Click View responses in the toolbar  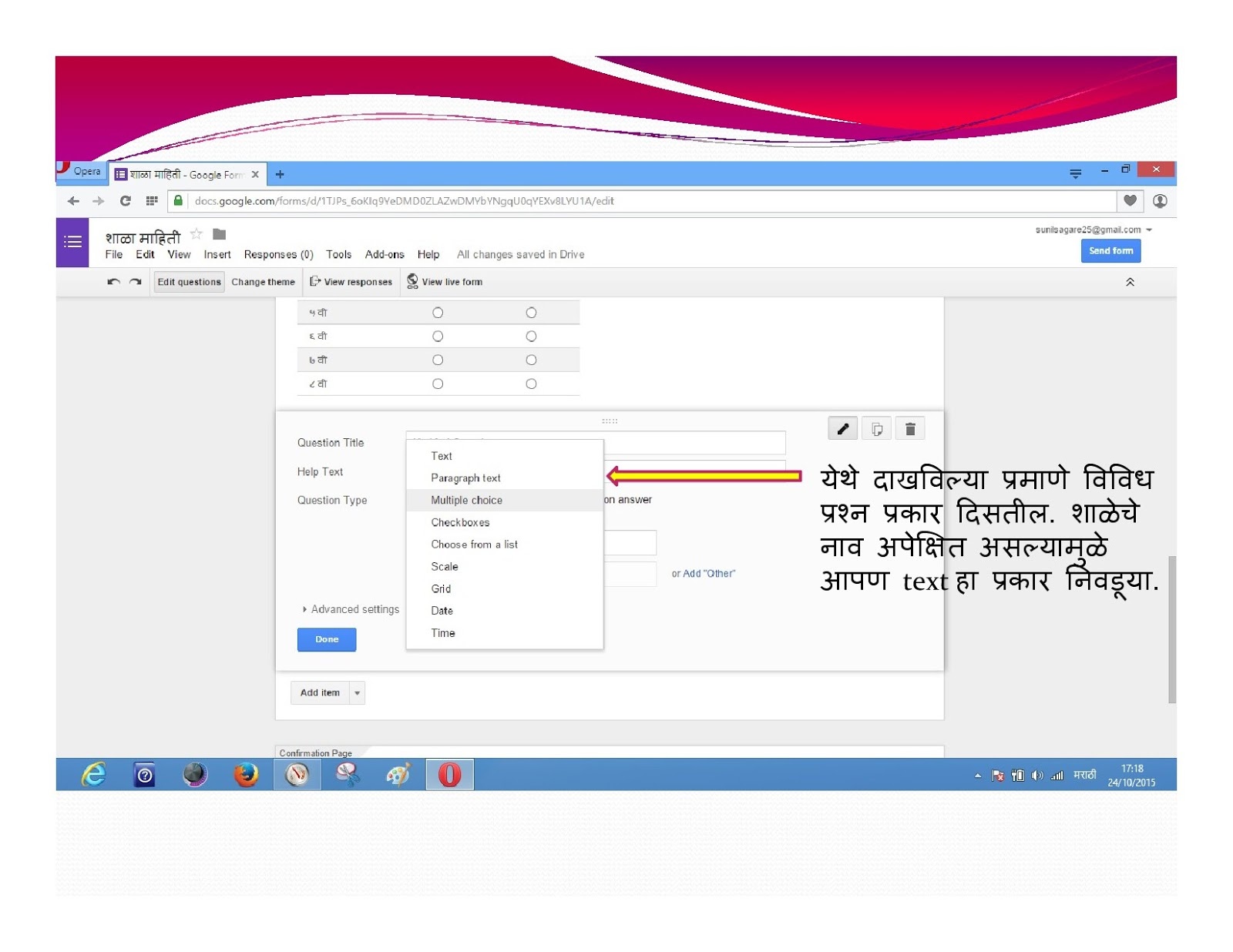[351, 282]
